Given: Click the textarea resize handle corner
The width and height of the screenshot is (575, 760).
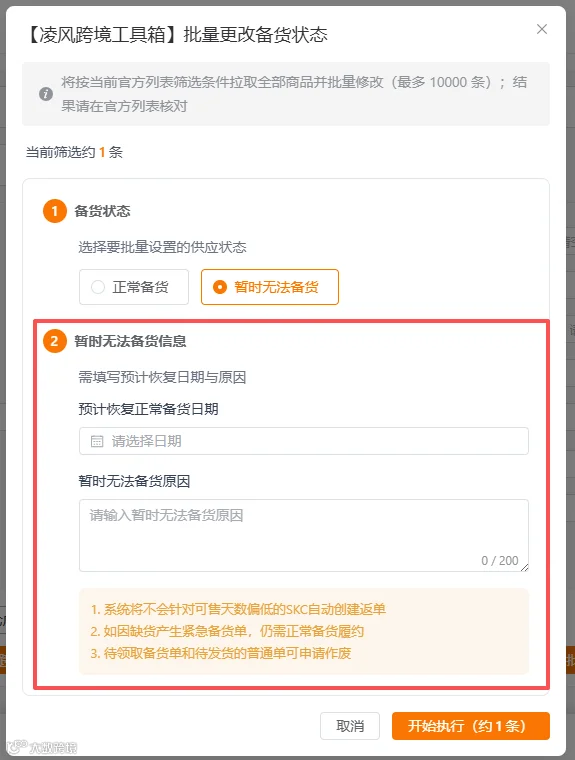Looking at the screenshot, I should pos(525,568).
